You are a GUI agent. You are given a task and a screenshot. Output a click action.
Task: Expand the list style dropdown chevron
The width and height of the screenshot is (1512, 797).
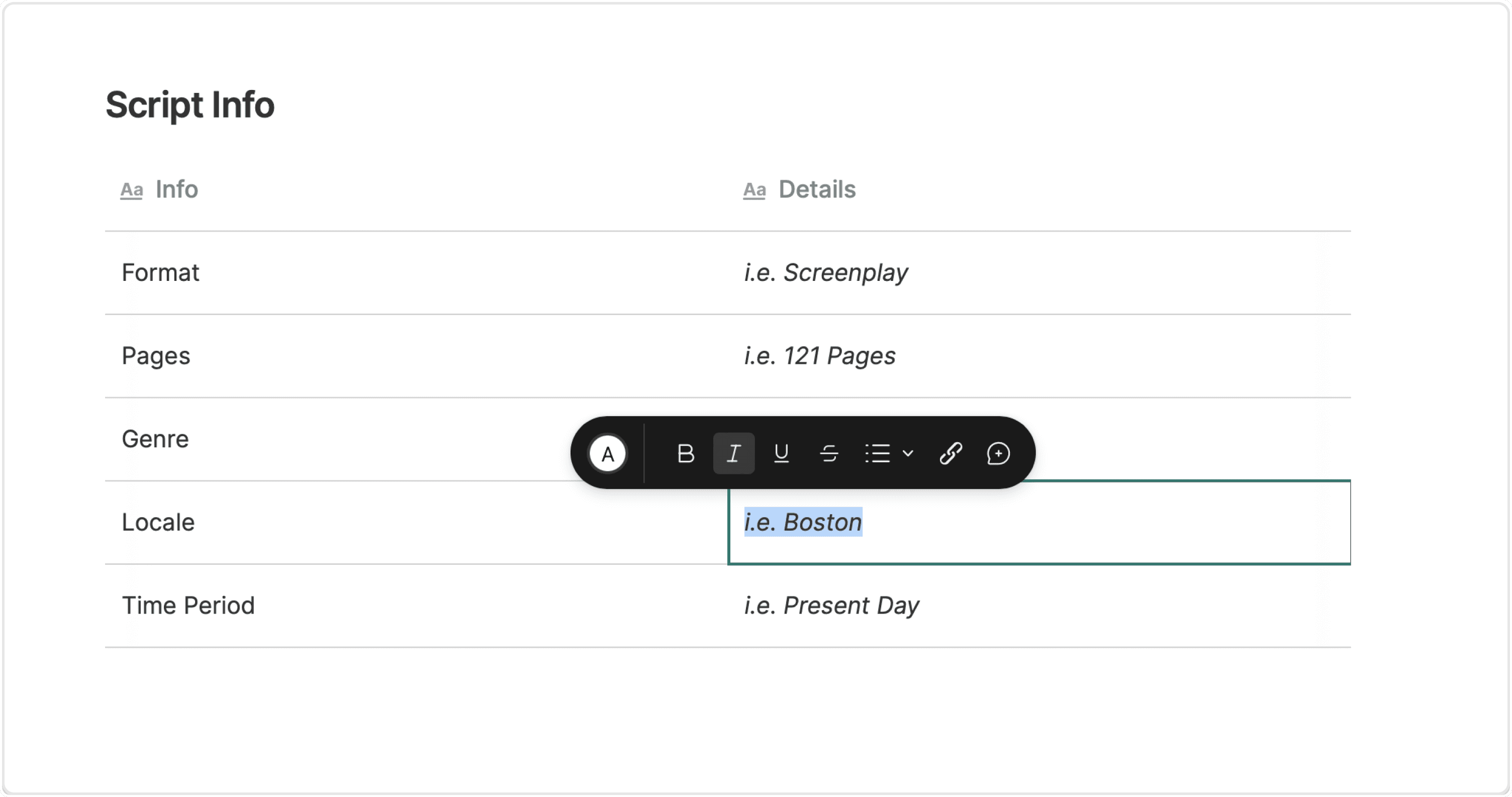tap(908, 454)
